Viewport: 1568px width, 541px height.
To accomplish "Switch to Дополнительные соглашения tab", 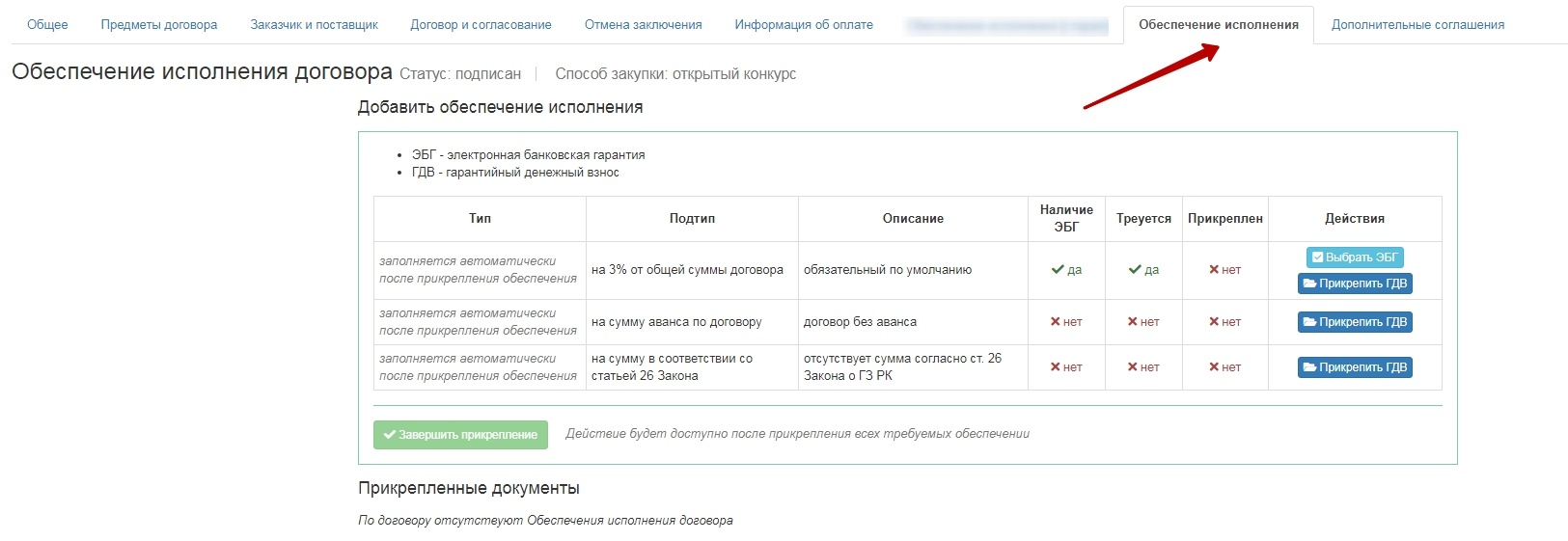I will click(1417, 25).
